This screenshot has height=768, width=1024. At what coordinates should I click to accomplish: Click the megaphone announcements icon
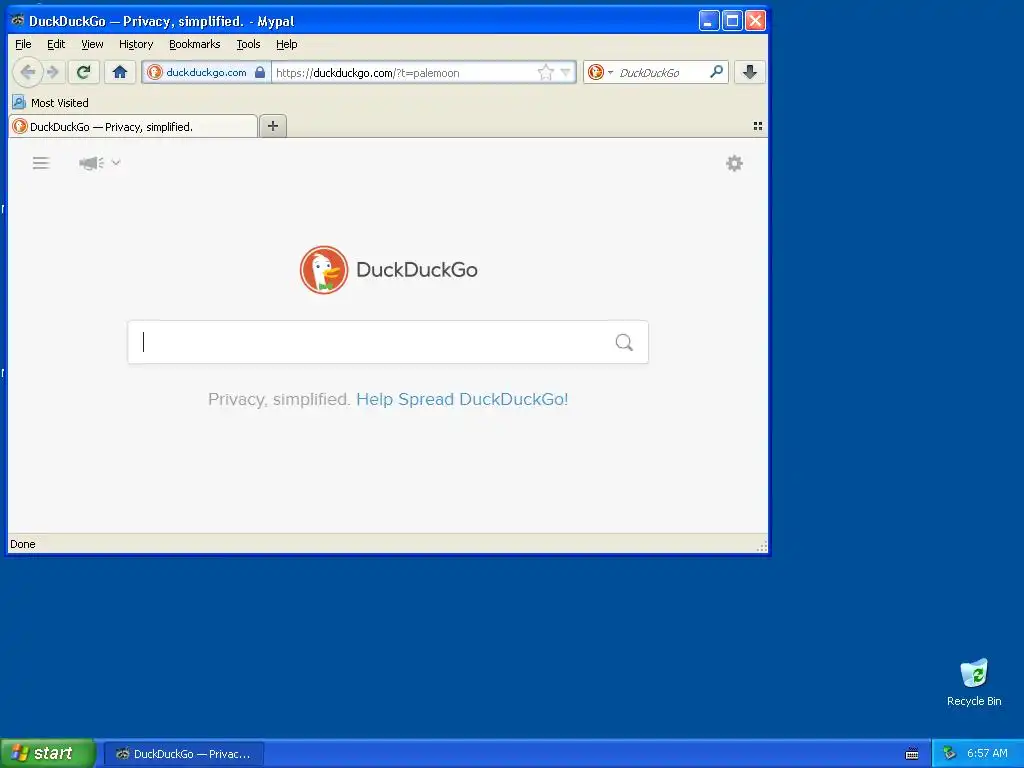(x=91, y=163)
